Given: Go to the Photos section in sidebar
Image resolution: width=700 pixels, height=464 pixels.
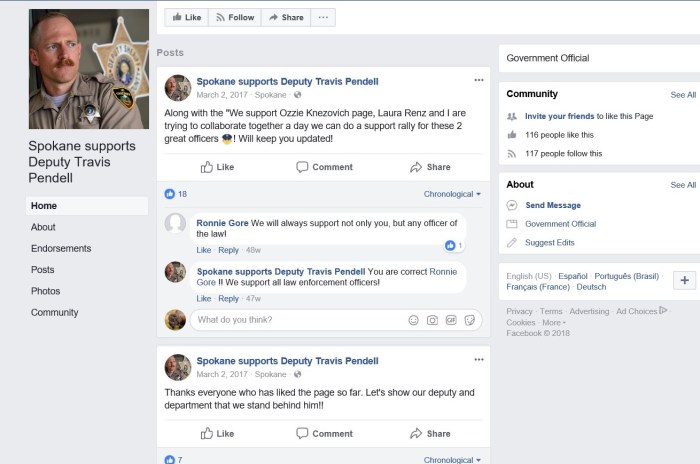Looking at the screenshot, I should coord(46,291).
